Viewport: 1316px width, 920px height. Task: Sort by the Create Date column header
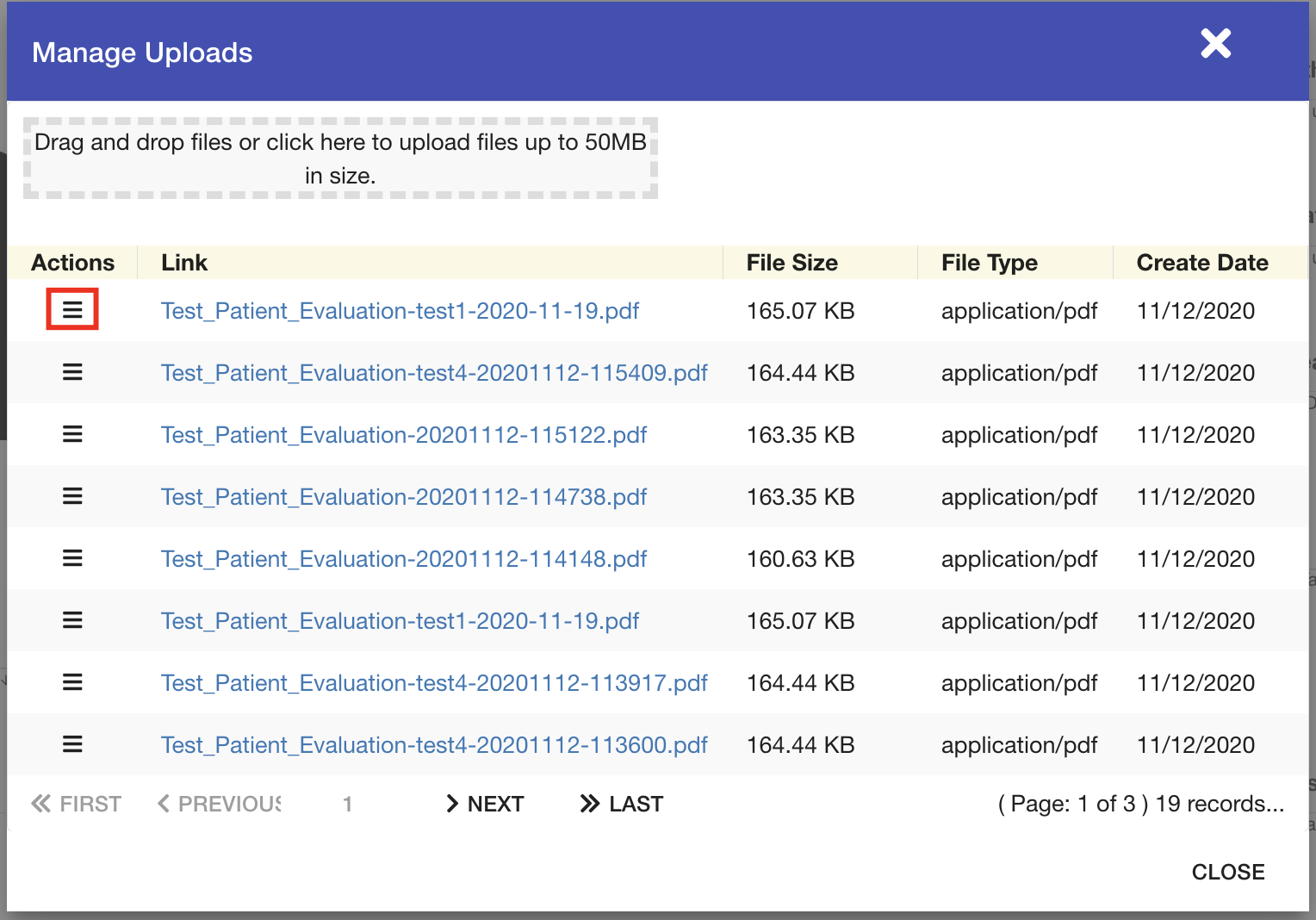point(1201,263)
